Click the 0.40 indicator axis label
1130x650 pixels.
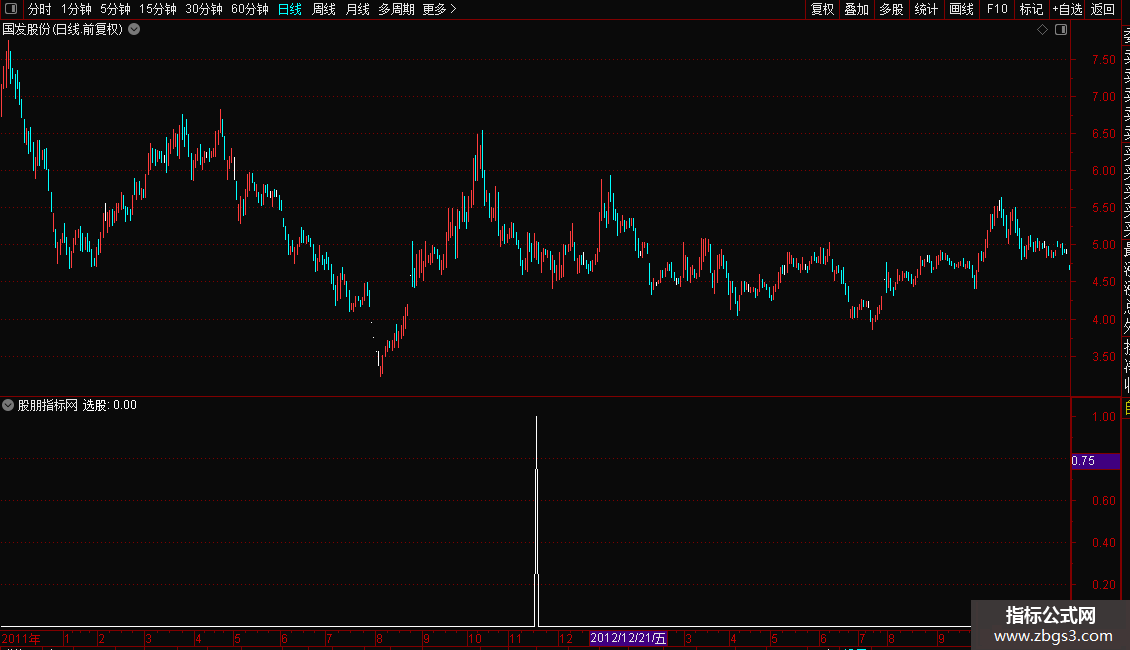click(1103, 543)
